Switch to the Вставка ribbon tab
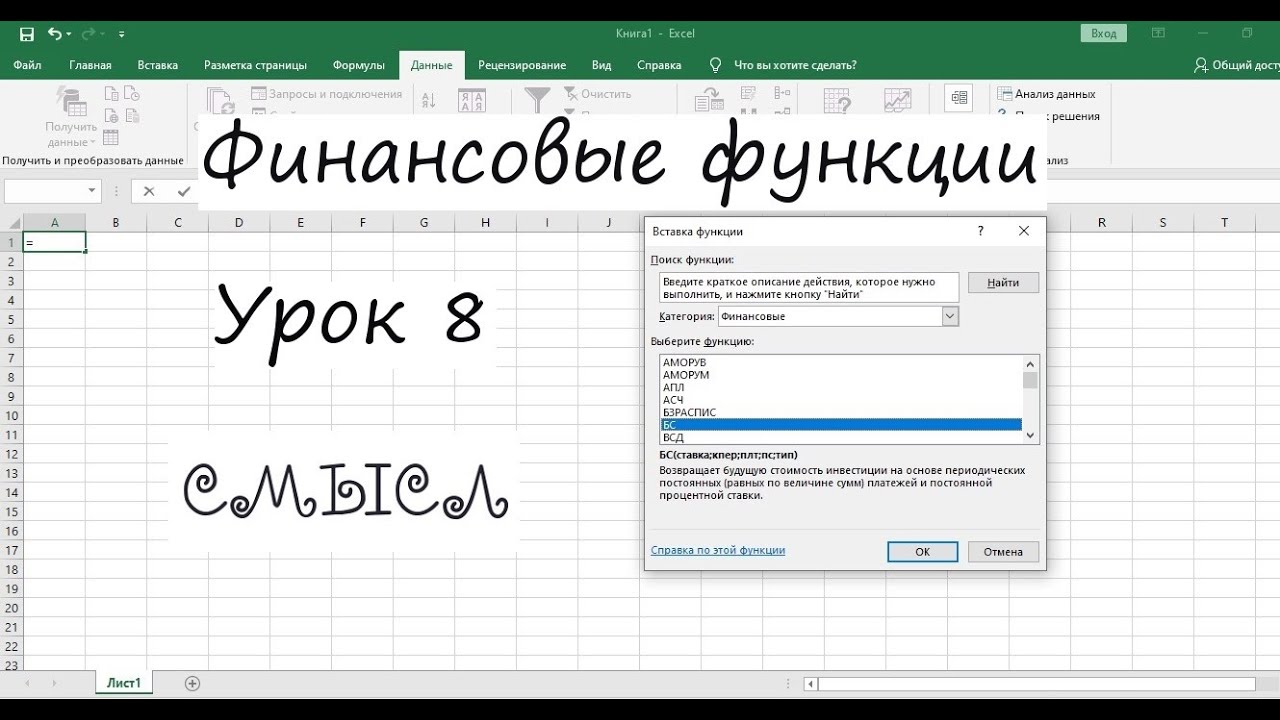 (158, 65)
